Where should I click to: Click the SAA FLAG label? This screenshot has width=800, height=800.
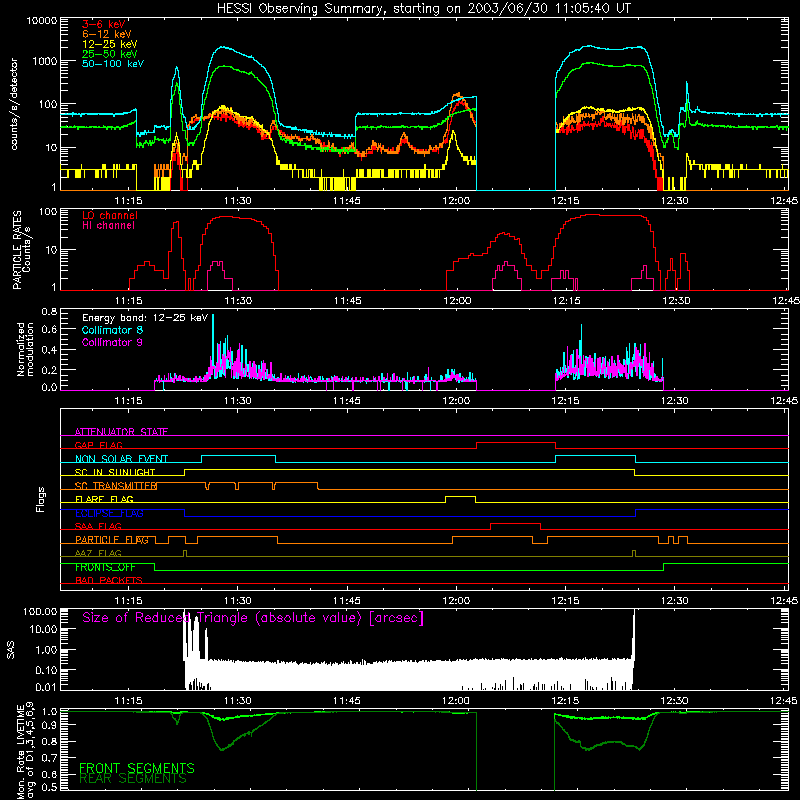point(98,526)
